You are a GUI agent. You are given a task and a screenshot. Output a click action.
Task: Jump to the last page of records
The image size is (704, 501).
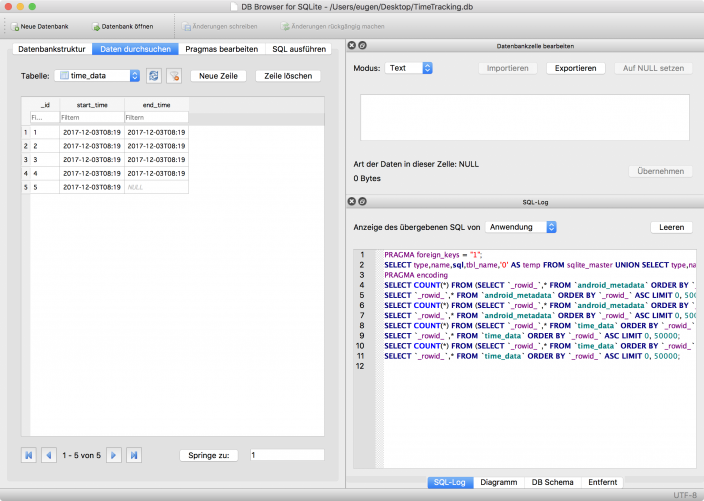[134, 455]
